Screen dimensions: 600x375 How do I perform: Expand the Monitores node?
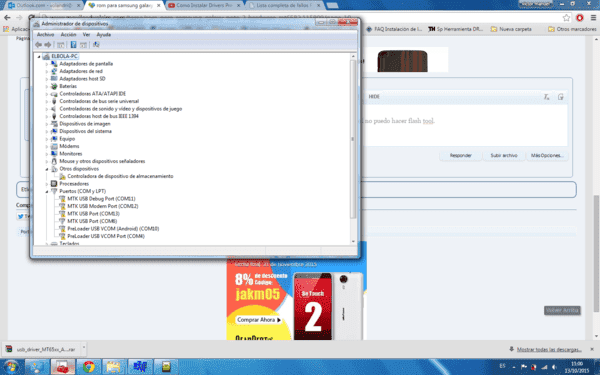[x=47, y=154]
